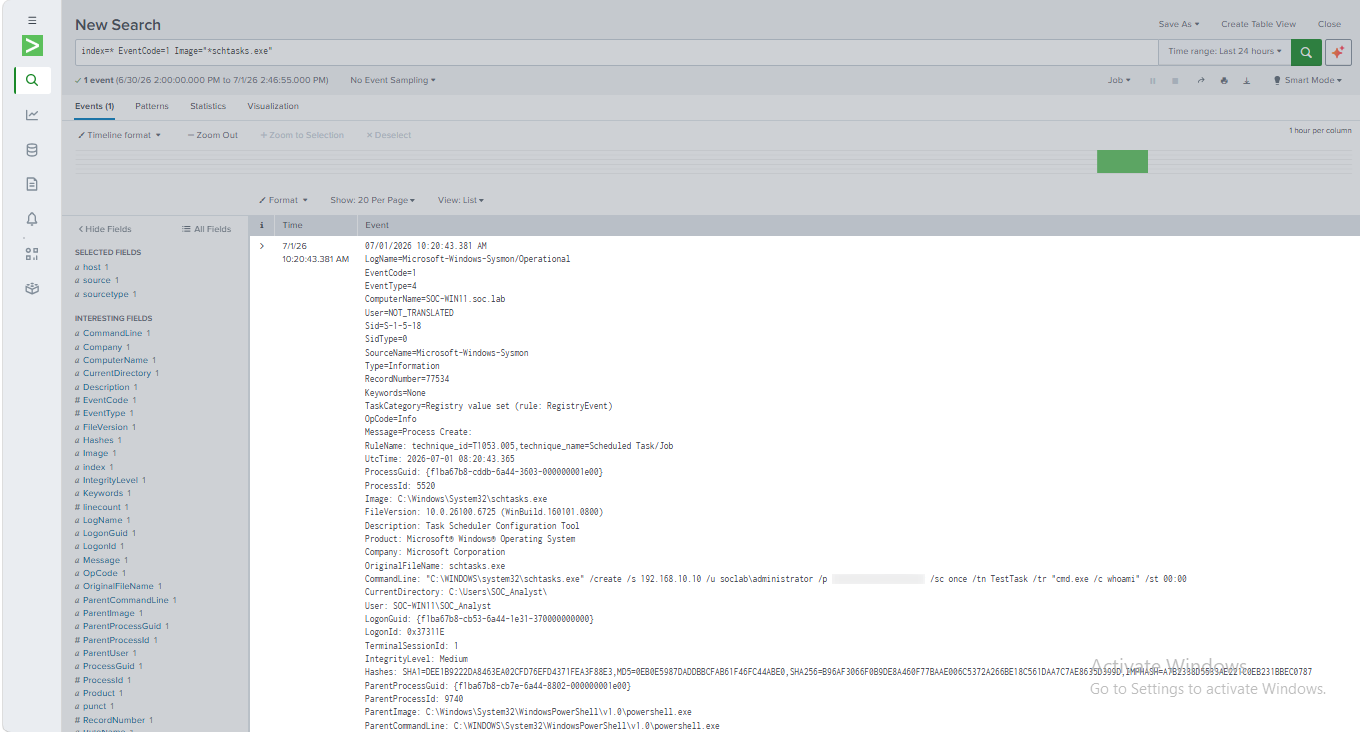Click Create Table View
The width and height of the screenshot is (1360, 732).
(1258, 24)
